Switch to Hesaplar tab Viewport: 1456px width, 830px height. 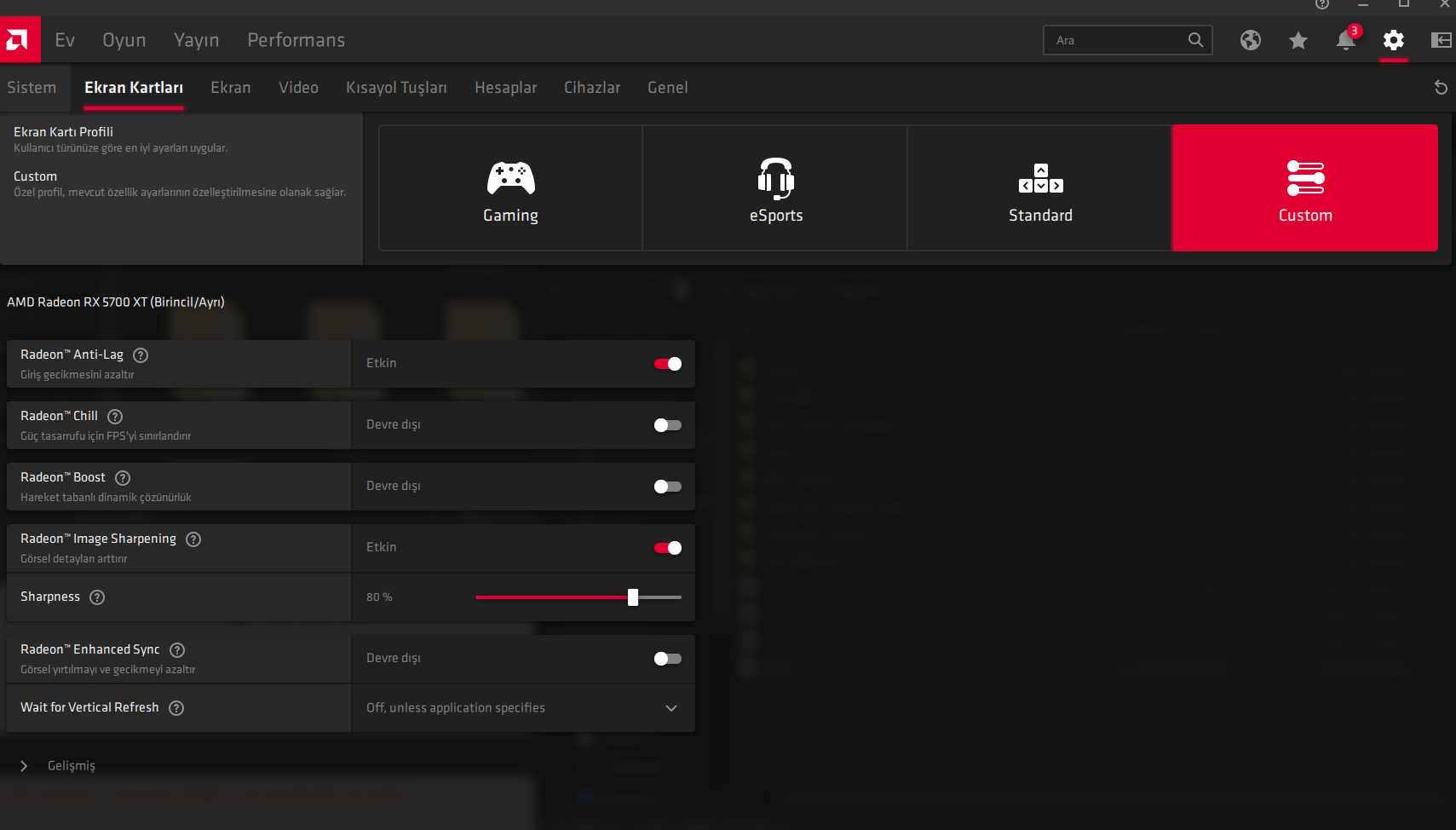pos(506,88)
